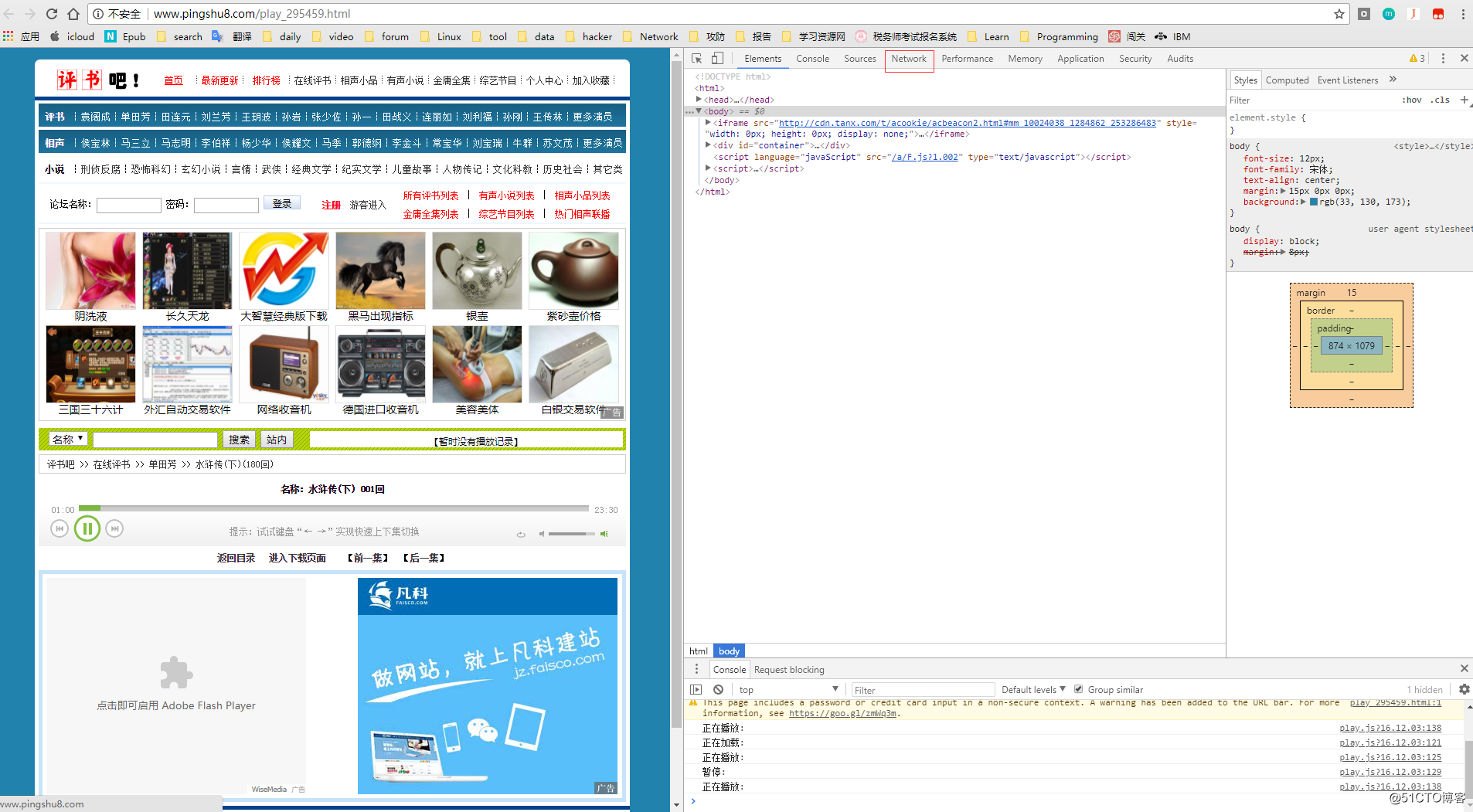Toggle the .cls class editor
Viewport: 1473px width, 812px height.
click(x=1440, y=100)
